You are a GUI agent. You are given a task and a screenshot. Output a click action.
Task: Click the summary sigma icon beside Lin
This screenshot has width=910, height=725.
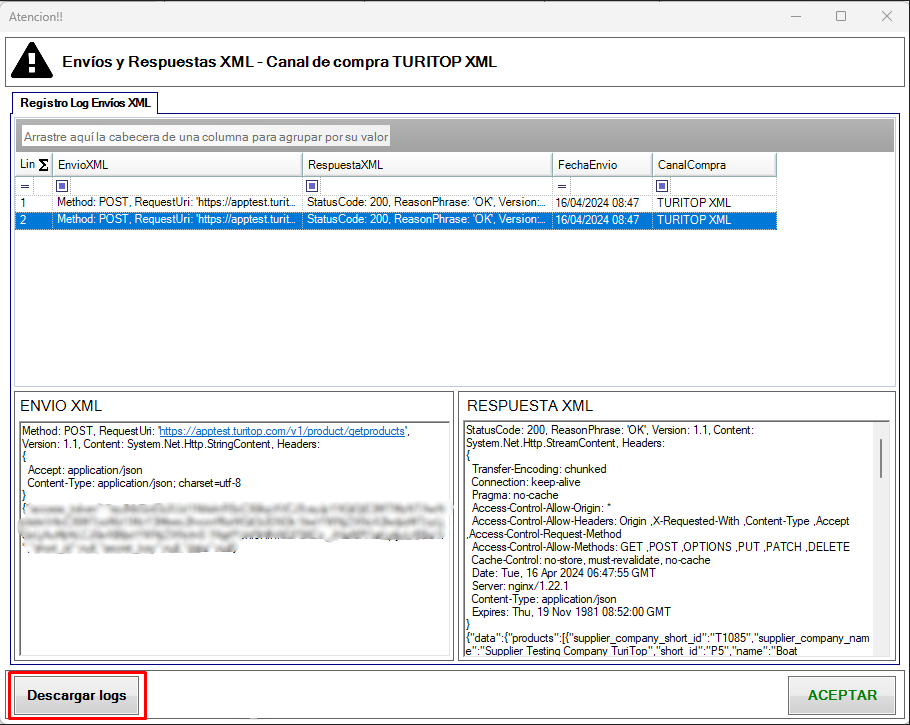(43, 165)
